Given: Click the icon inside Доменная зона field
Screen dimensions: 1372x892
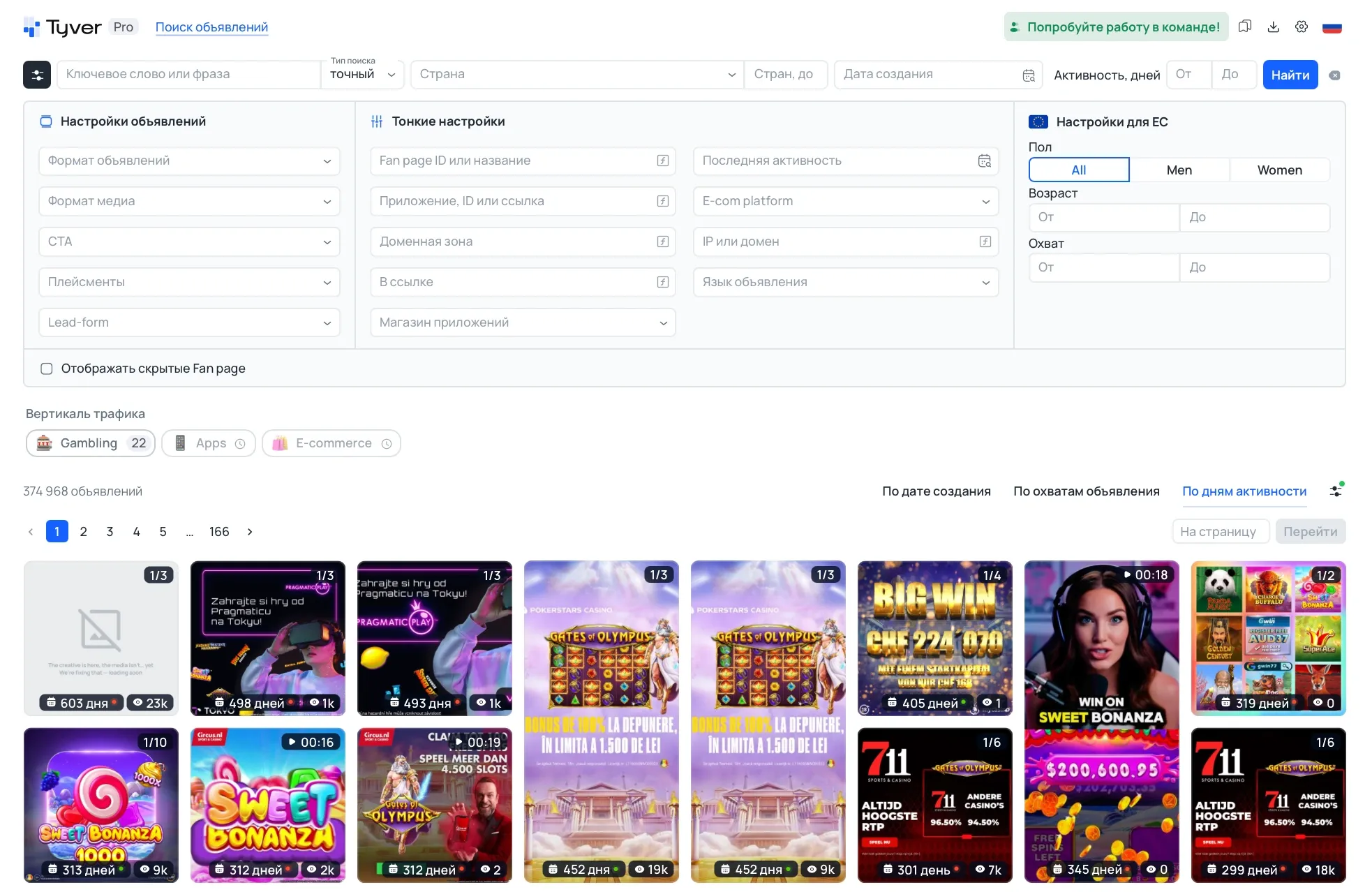Looking at the screenshot, I should click(x=663, y=241).
